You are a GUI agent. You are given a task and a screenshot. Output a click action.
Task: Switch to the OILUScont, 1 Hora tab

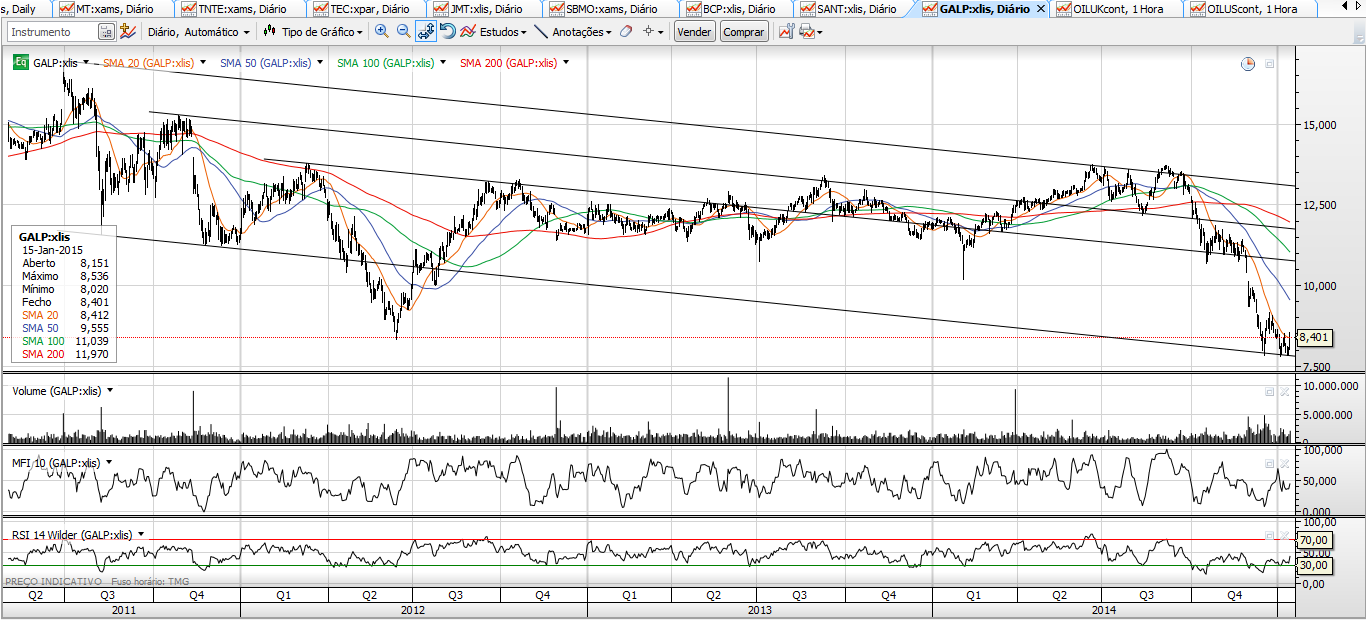[x=1252, y=9]
